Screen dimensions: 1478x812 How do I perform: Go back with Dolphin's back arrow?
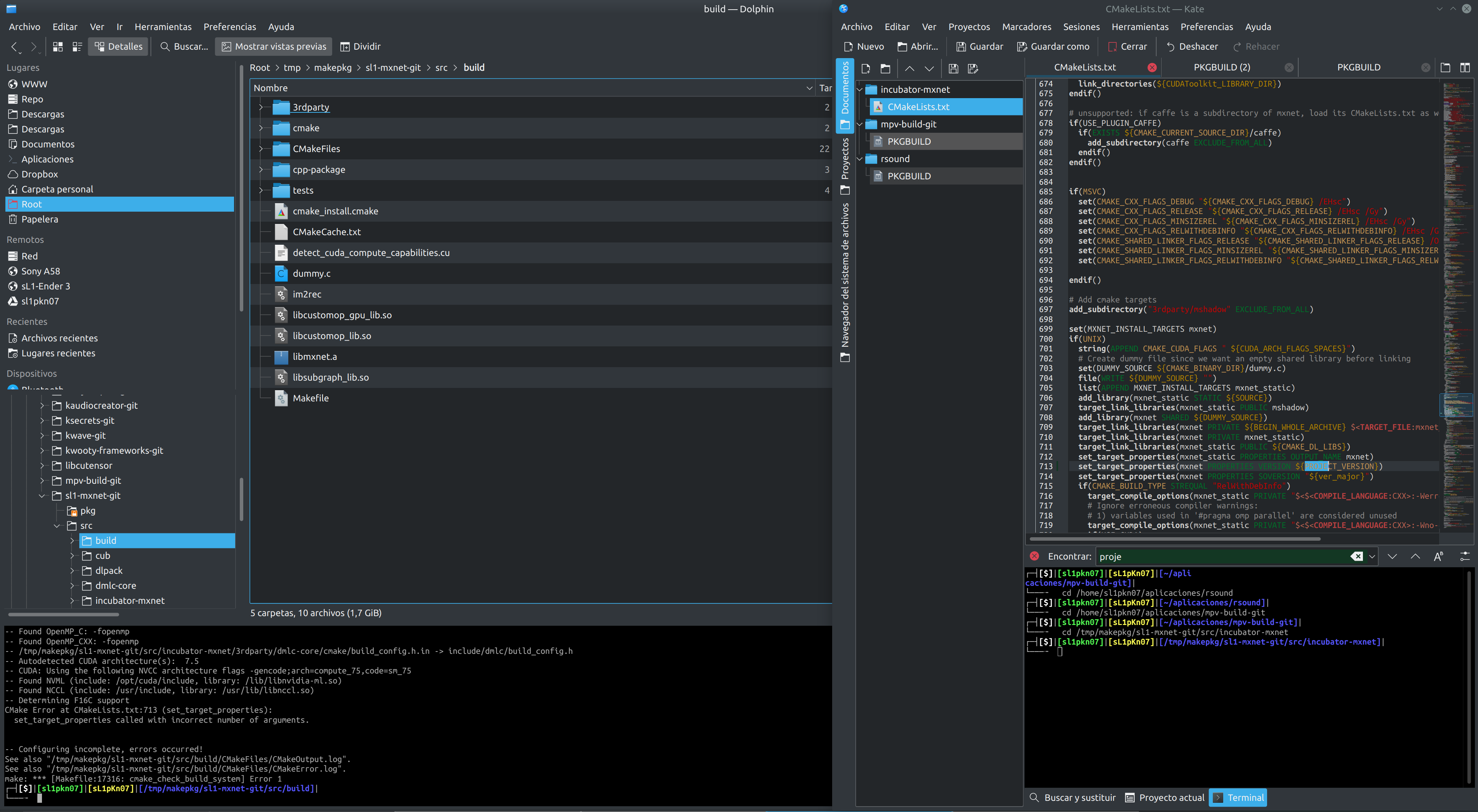[x=14, y=47]
